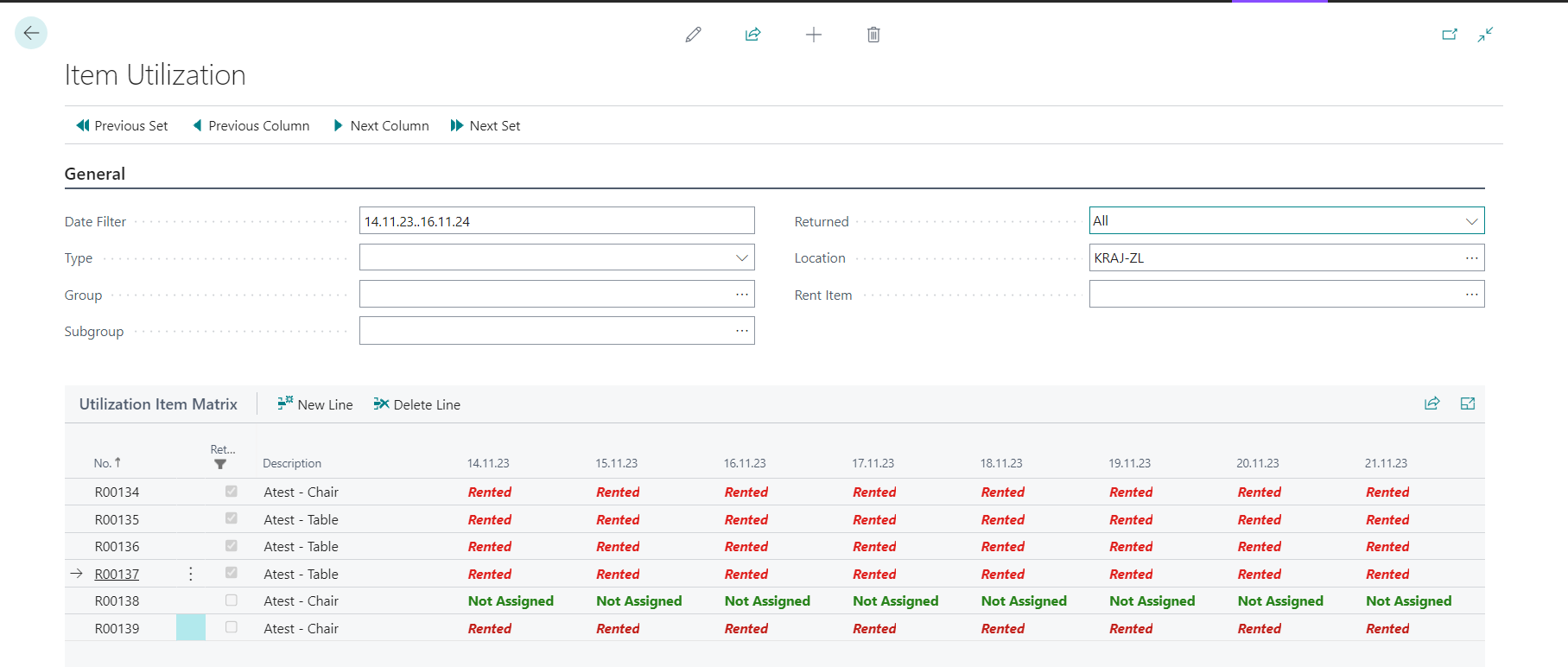Click Atest - Table description of R00136
Viewport: 1568px width, 667px height.
coord(301,547)
